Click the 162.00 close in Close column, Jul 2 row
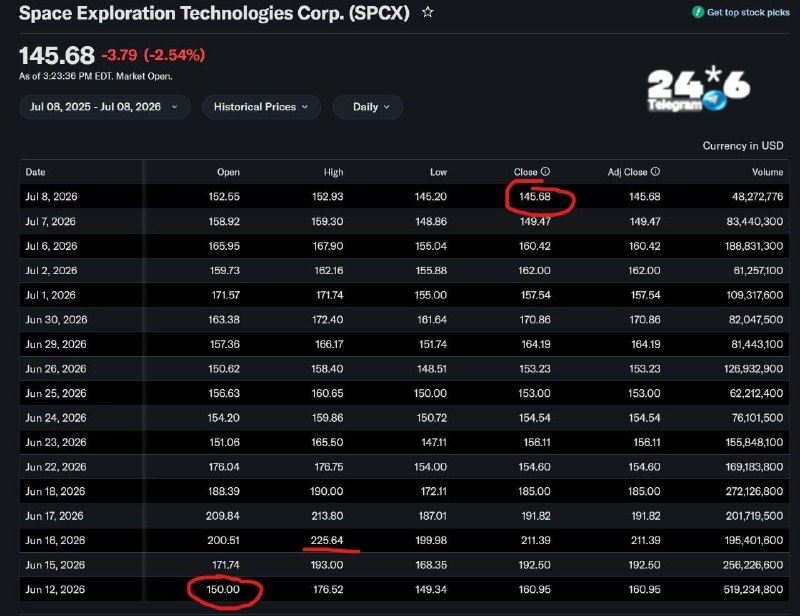This screenshot has height=616, width=800. 535,270
